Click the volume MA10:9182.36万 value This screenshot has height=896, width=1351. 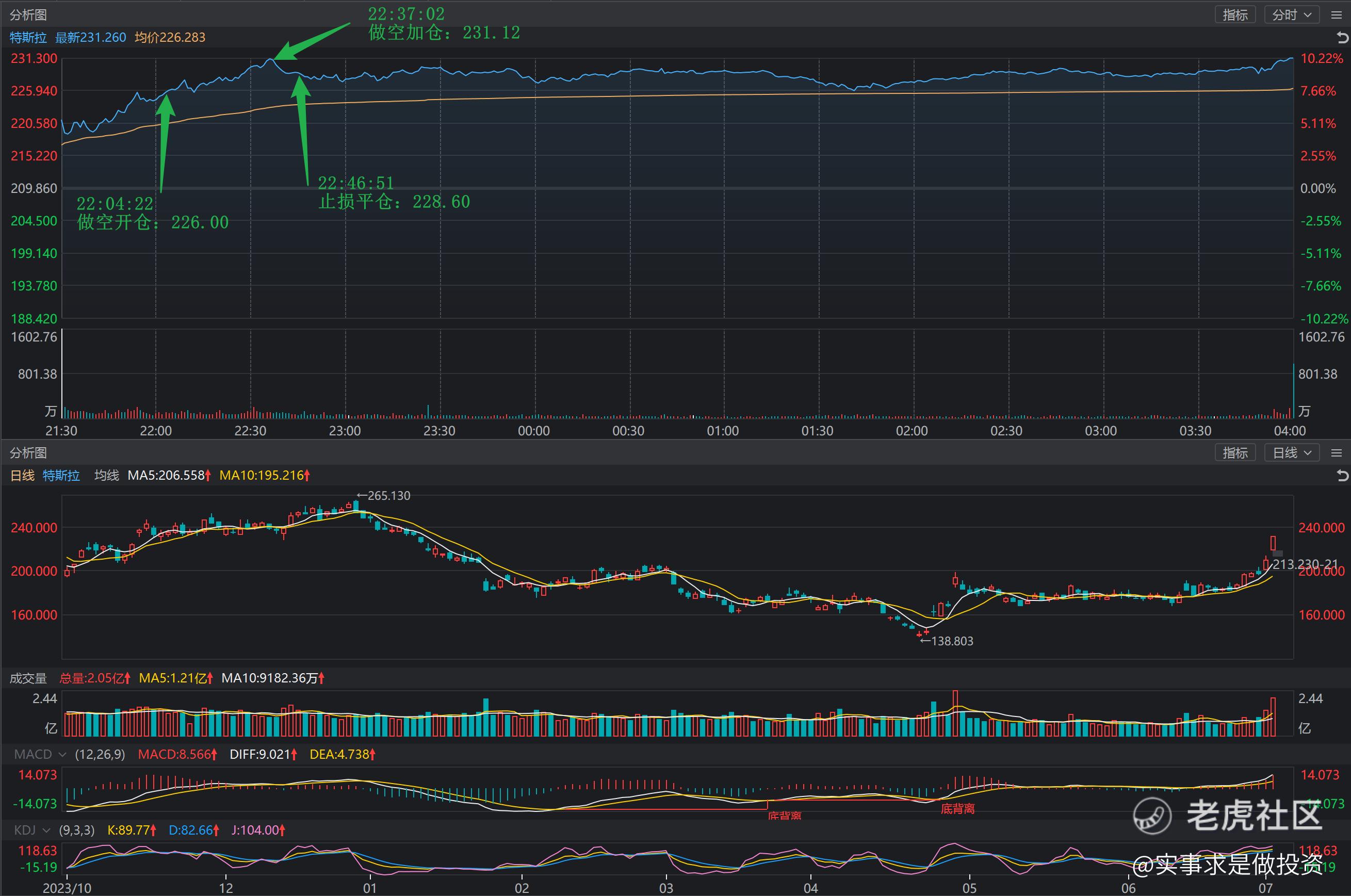click(x=273, y=678)
